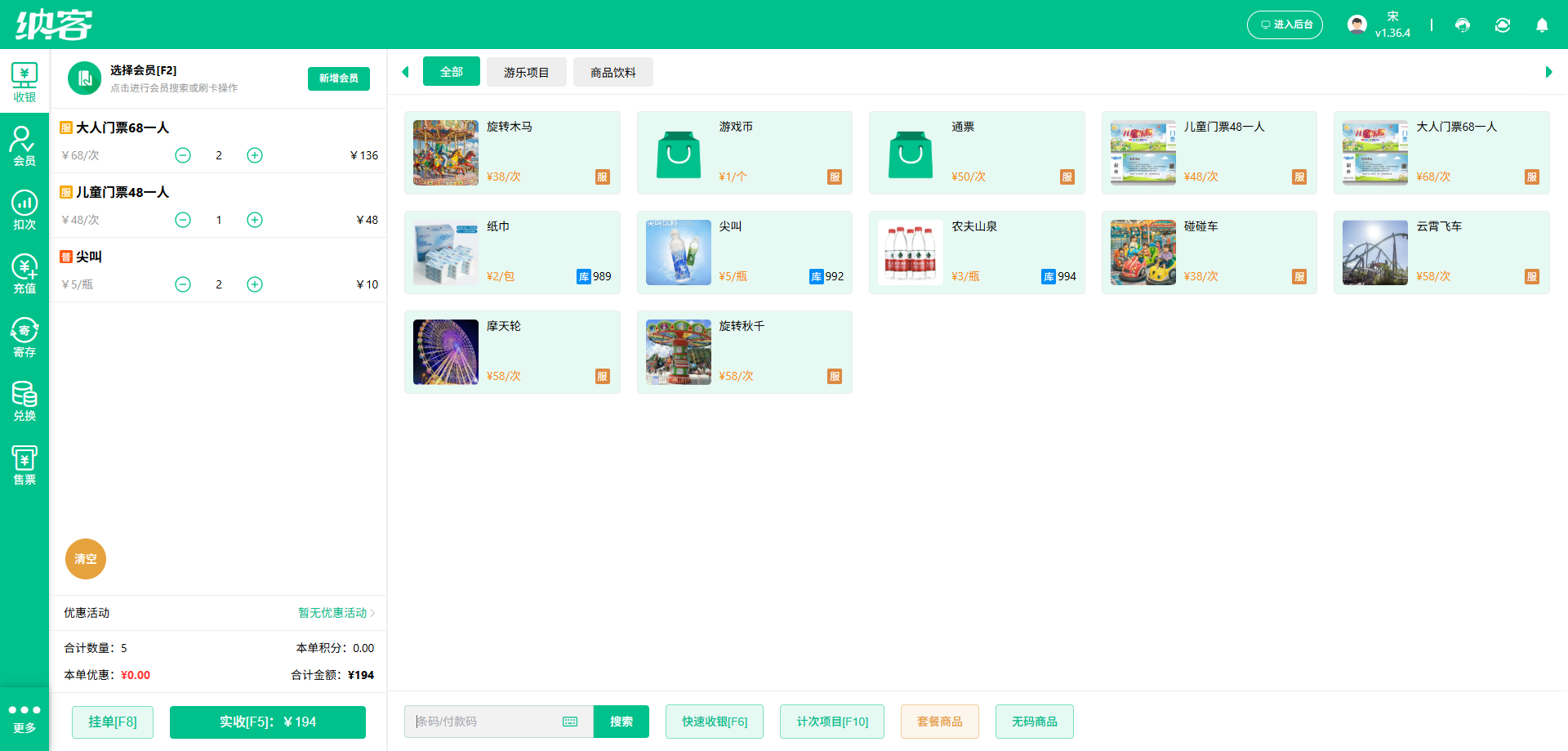Click the customer service headset icon
The width and height of the screenshot is (1568, 751).
[x=1463, y=25]
